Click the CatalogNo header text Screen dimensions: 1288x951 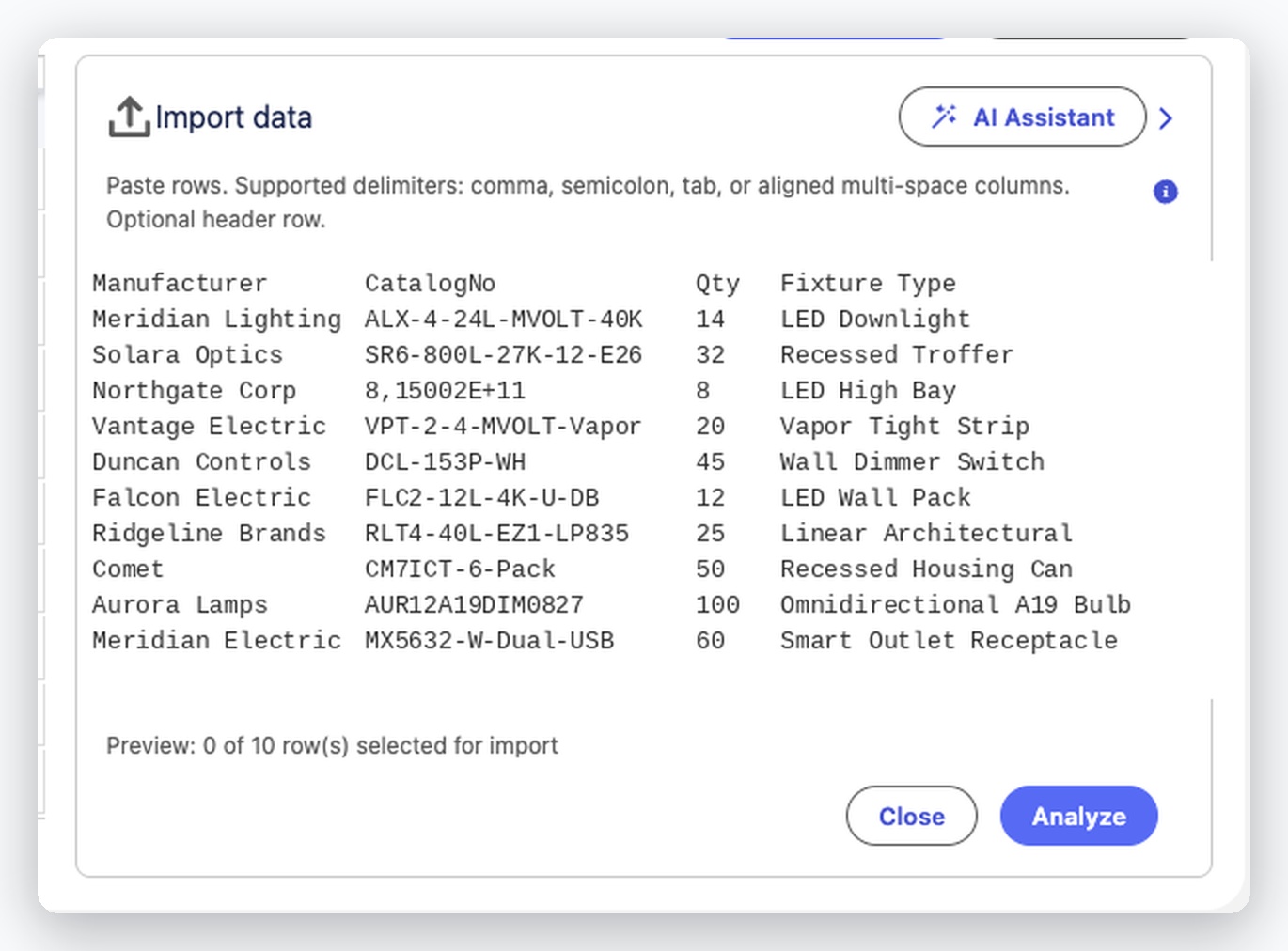click(430, 283)
